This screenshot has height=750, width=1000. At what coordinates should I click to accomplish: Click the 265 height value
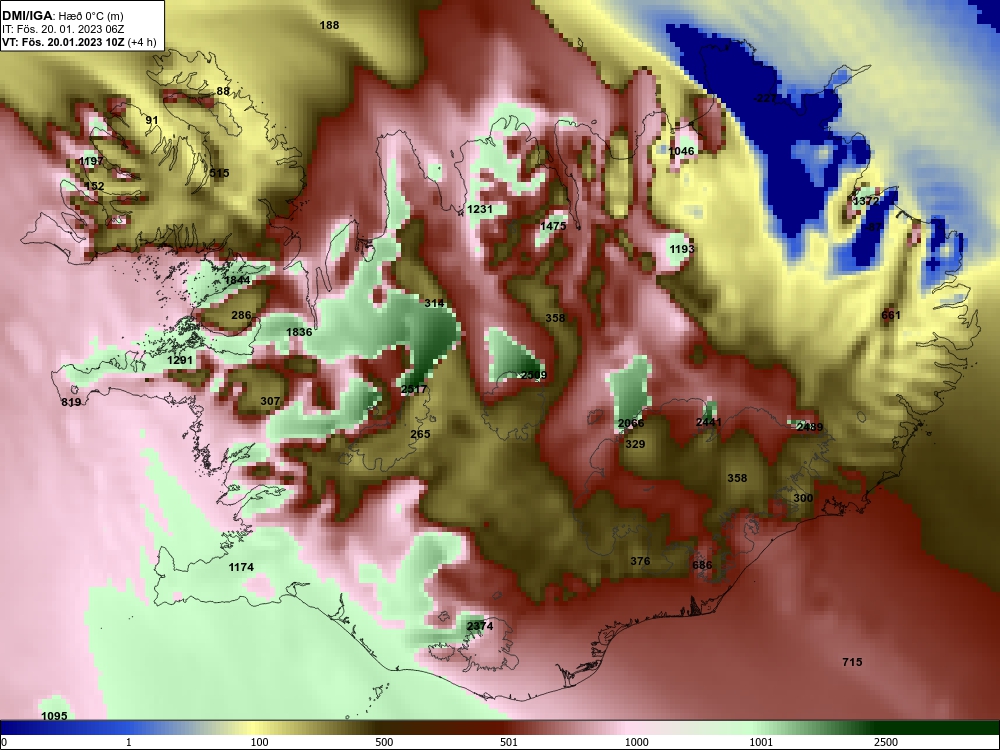click(420, 434)
